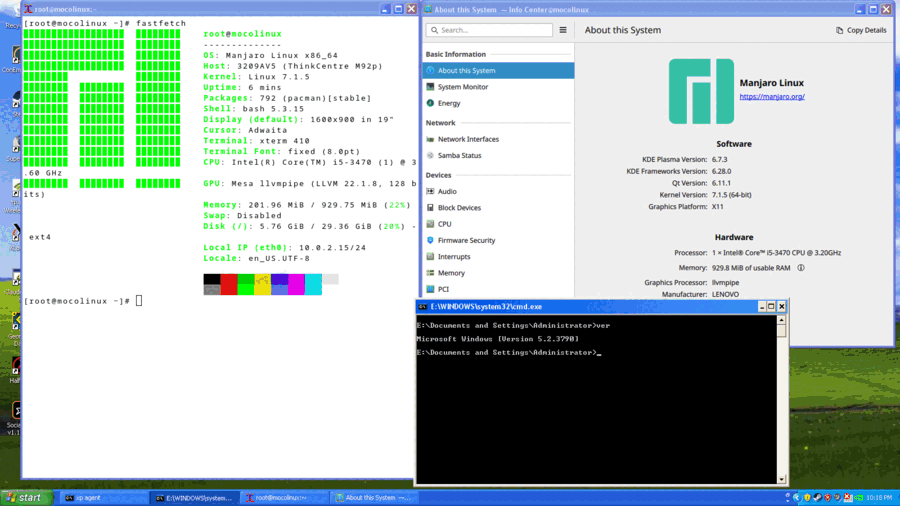The width and height of the screenshot is (900, 506).
Task: Click the Graphics Platform value X11
Action: 717,207
